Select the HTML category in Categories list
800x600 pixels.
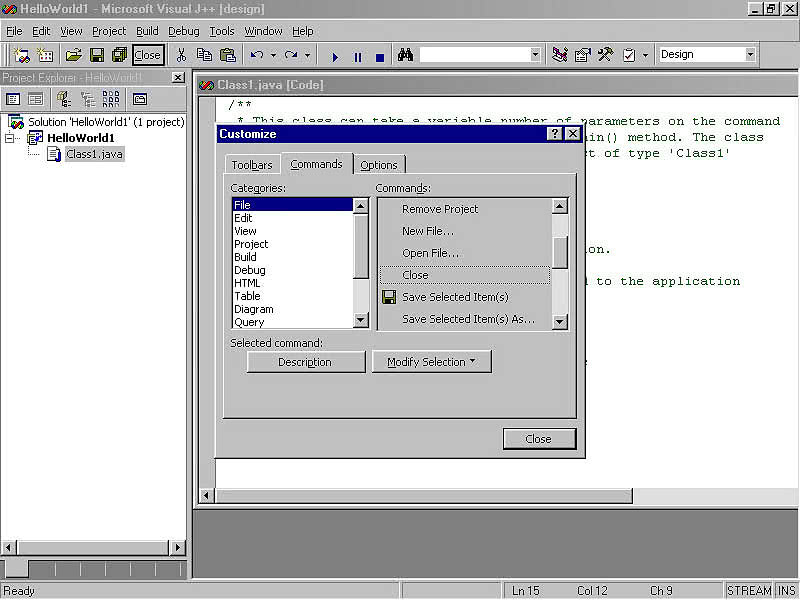(292, 283)
